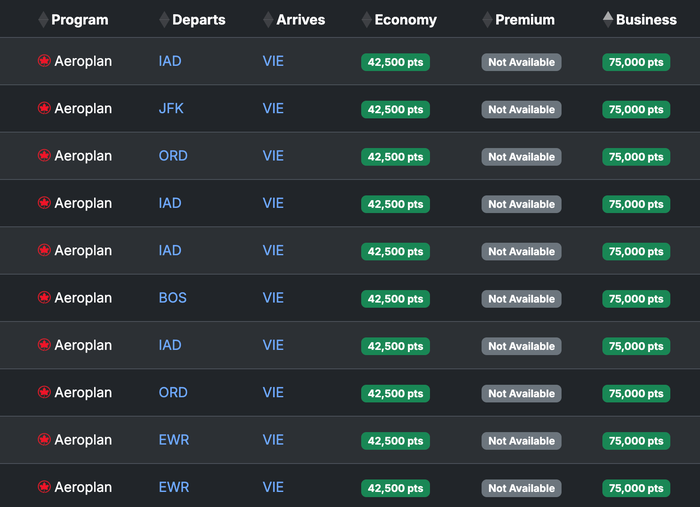
Task: Sort table by Program column arrows
Action: click(43, 20)
